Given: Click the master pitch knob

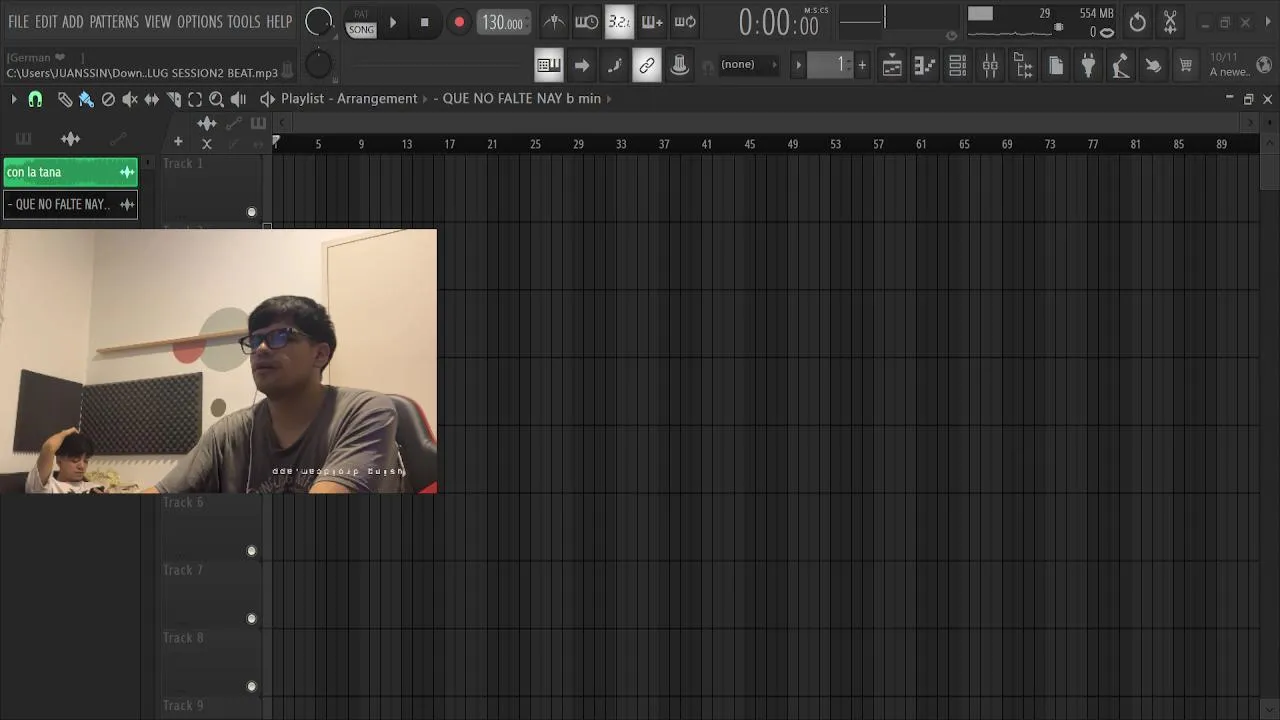Looking at the screenshot, I should (318, 65).
